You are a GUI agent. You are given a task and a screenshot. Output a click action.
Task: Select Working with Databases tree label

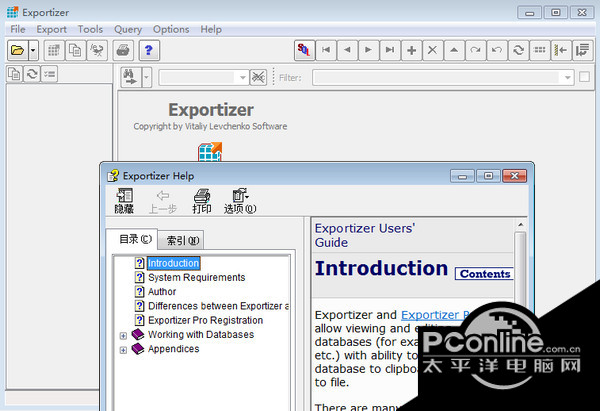[x=201, y=334]
